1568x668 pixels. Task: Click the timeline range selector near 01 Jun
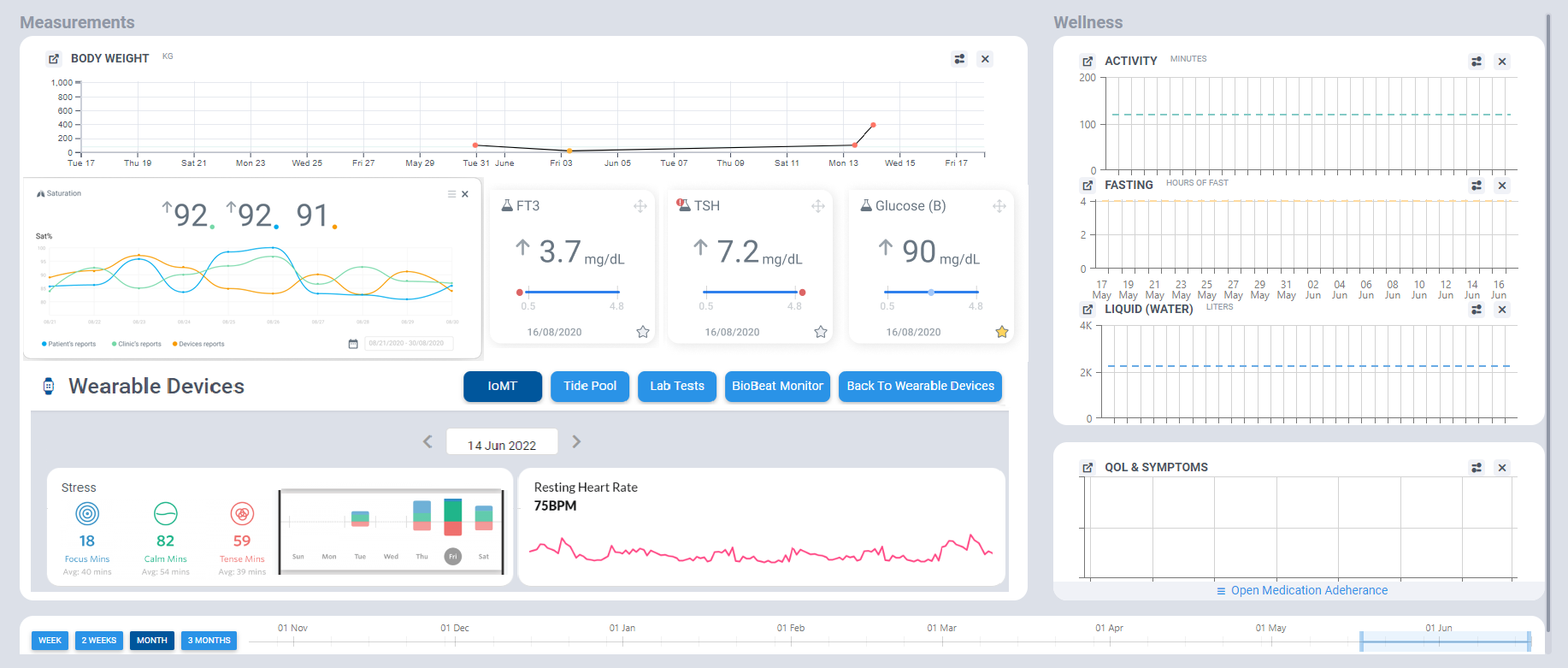(x=1445, y=641)
